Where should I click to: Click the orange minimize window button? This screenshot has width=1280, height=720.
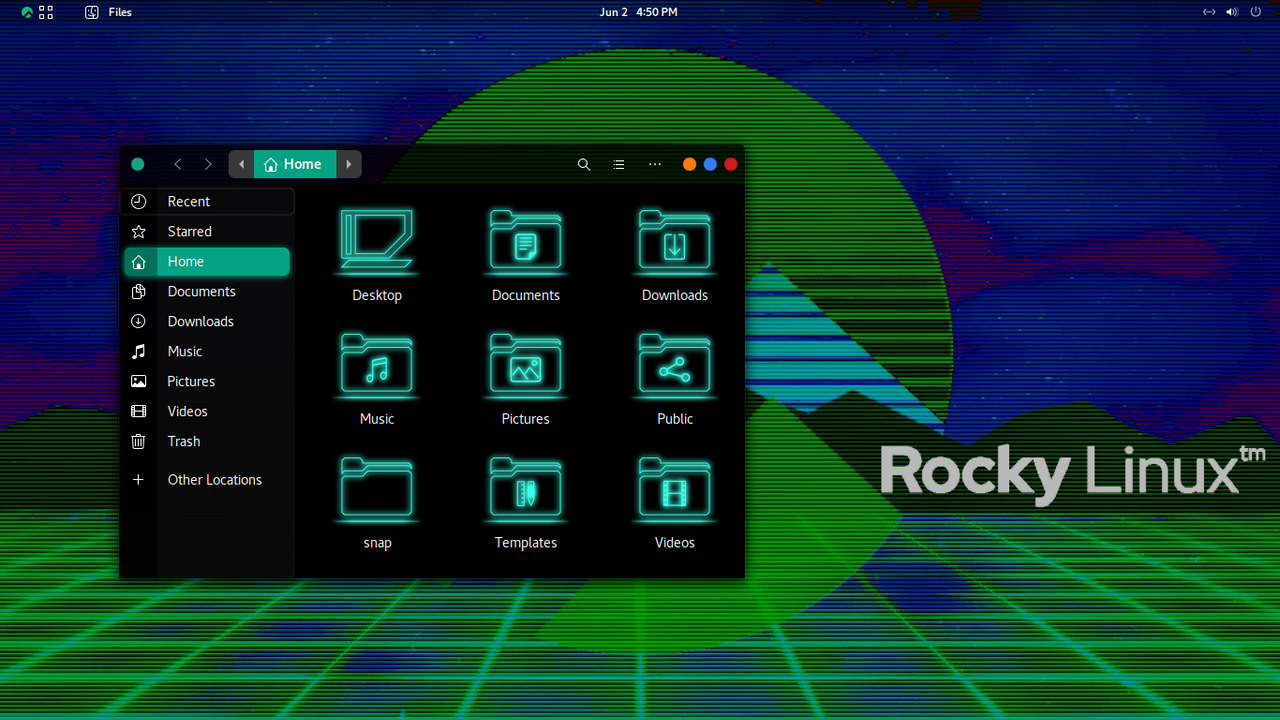[689, 164]
